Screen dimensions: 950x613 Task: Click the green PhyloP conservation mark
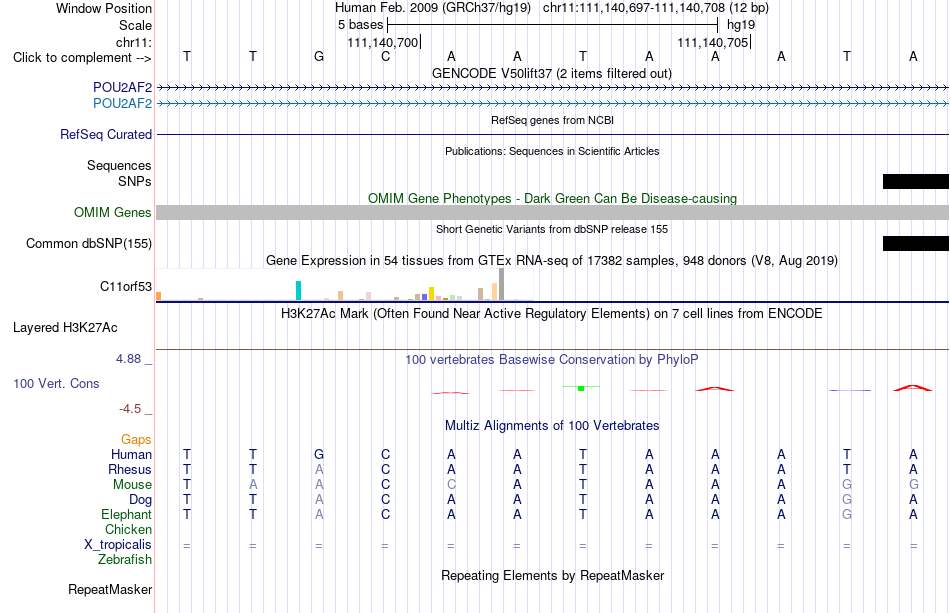581,388
